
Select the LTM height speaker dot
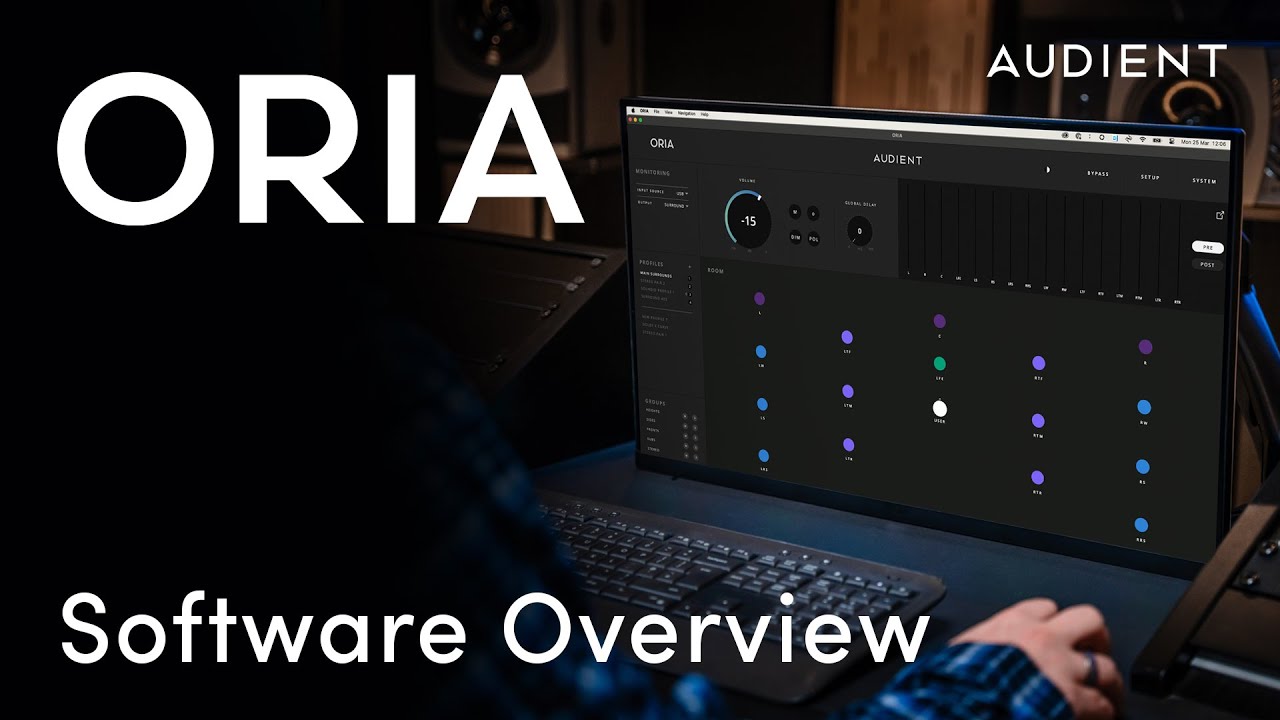(x=848, y=391)
